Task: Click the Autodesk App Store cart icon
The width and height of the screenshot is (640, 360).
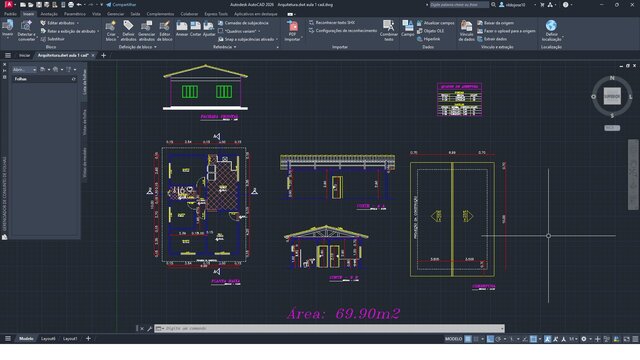Action: [x=542, y=5]
